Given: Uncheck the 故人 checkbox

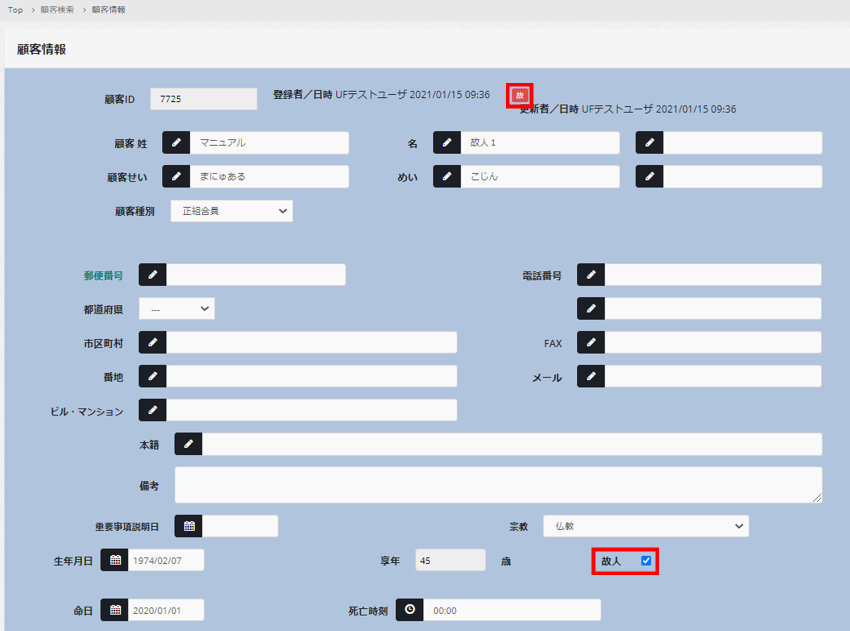Looking at the screenshot, I should (x=646, y=561).
